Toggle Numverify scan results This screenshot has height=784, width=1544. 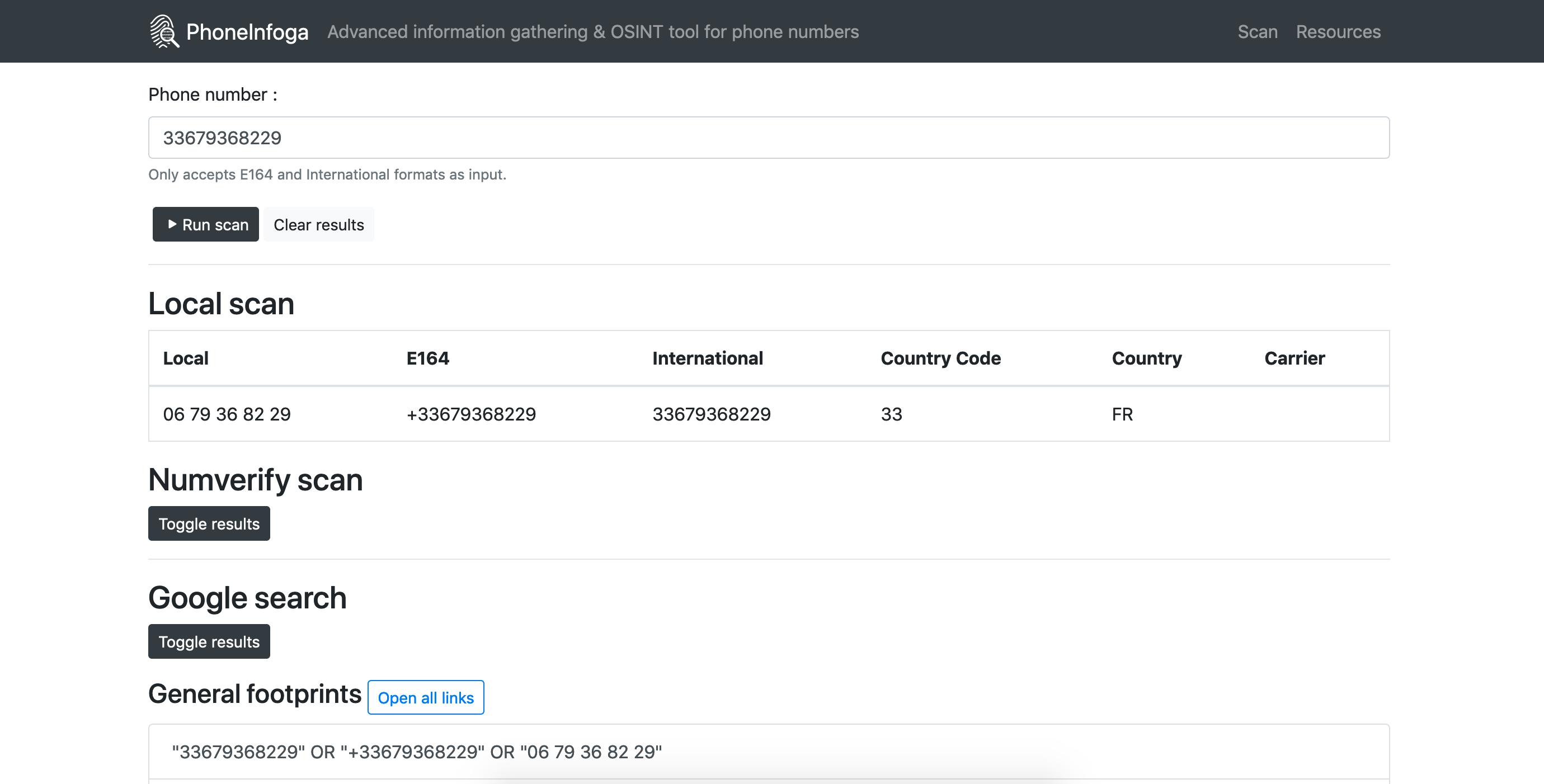pos(209,523)
